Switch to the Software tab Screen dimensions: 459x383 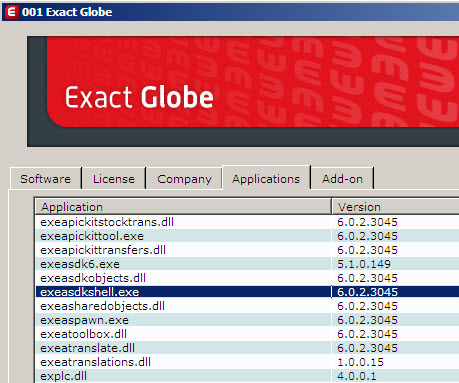[46, 179]
